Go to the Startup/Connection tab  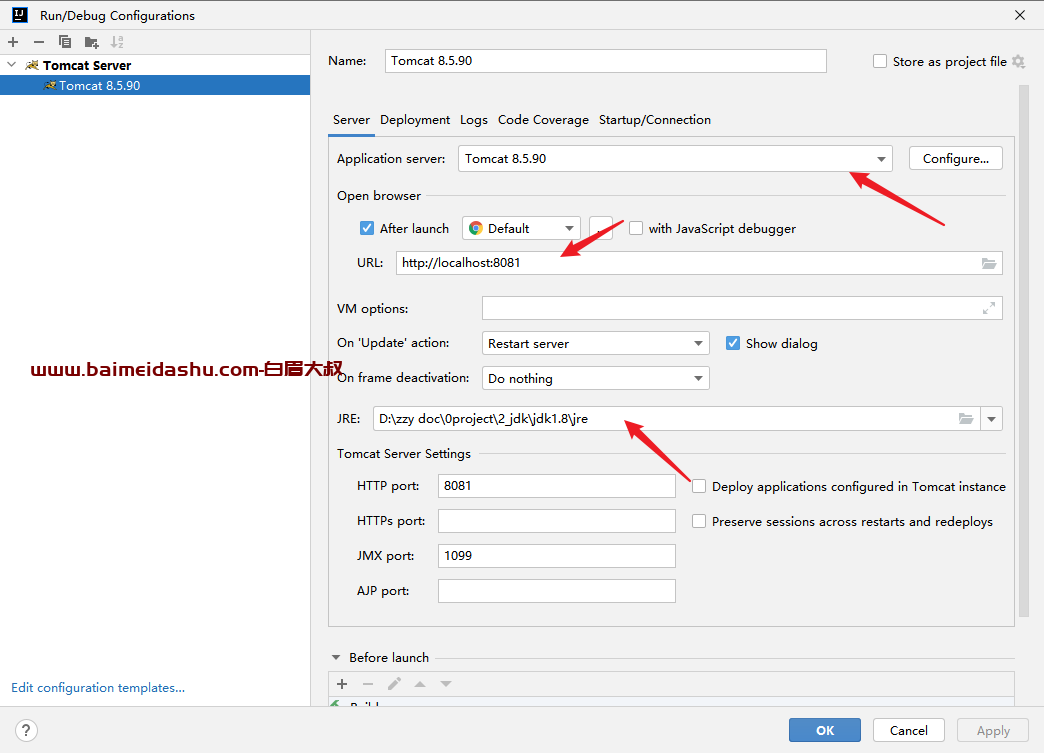[x=654, y=120]
